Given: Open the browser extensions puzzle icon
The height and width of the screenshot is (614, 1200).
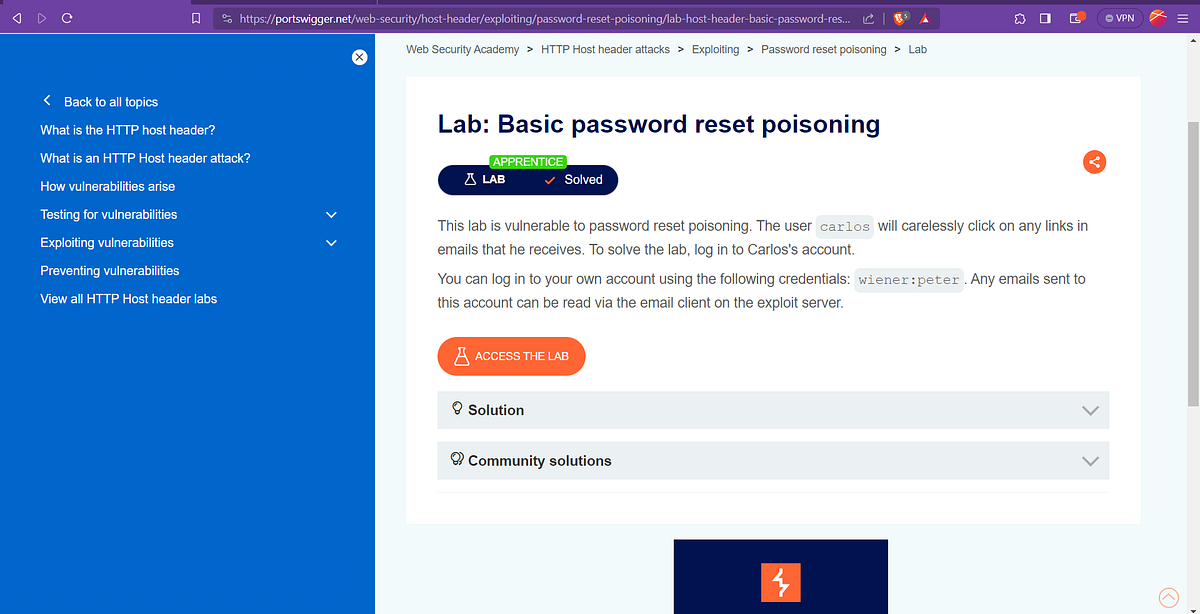Looking at the screenshot, I should (1020, 17).
